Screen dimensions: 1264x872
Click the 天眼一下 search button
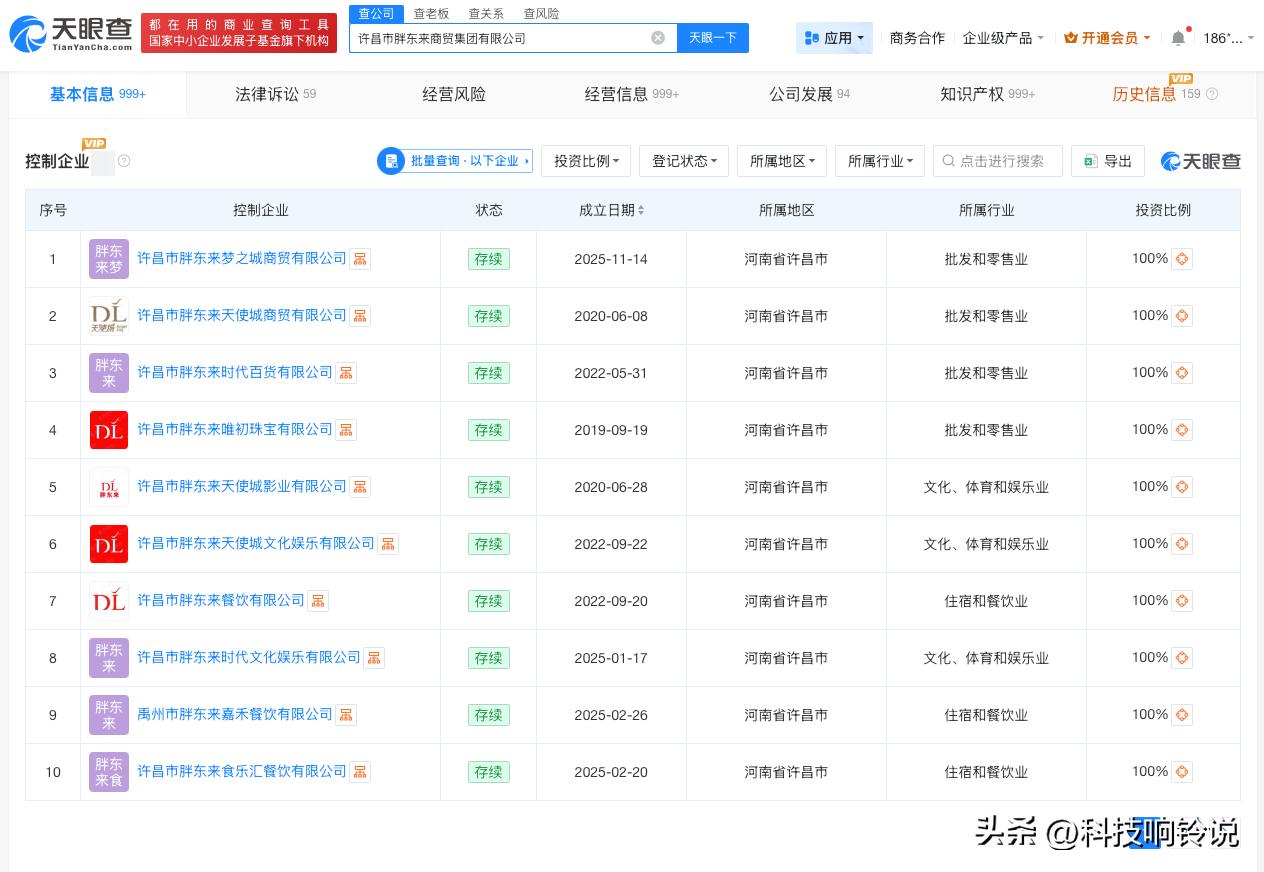[x=712, y=37]
